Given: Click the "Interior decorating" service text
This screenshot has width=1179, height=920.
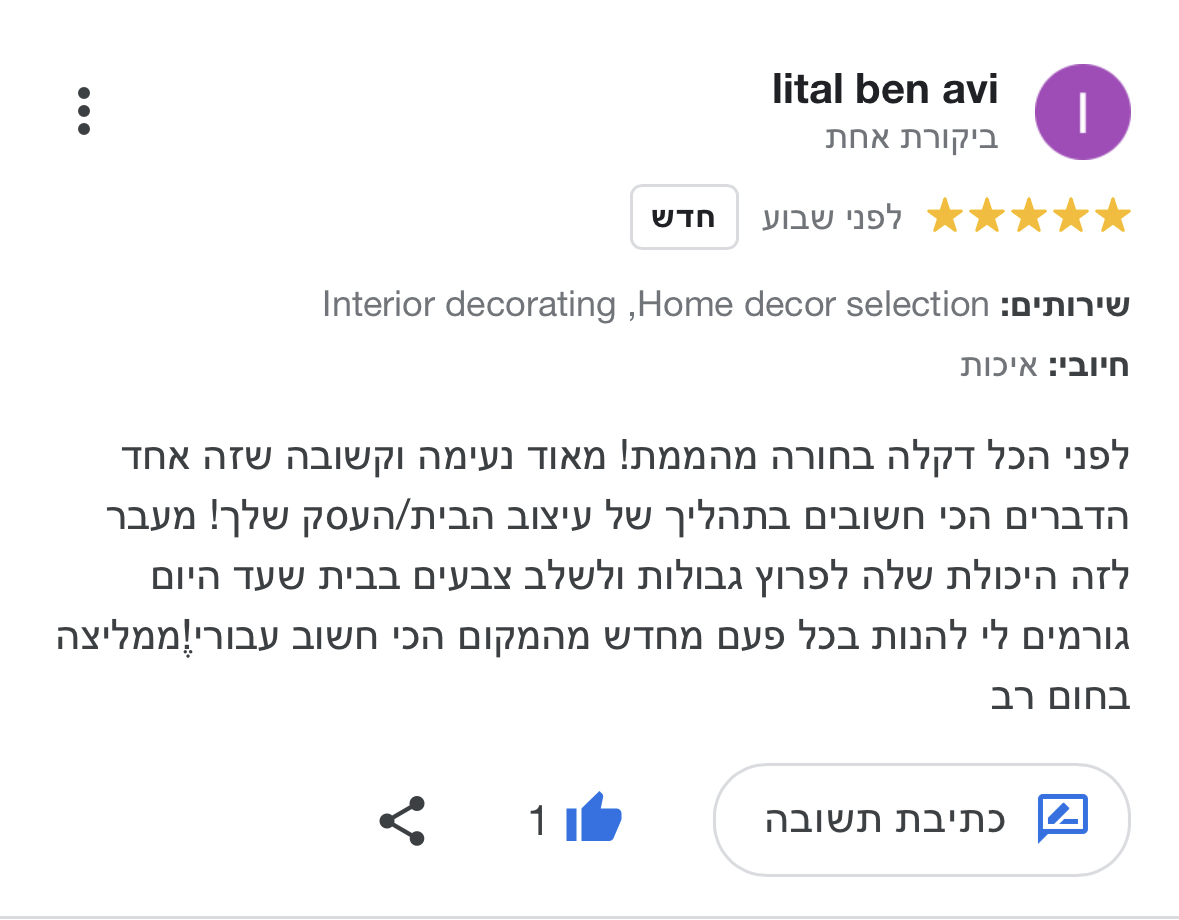Looking at the screenshot, I should [468, 304].
